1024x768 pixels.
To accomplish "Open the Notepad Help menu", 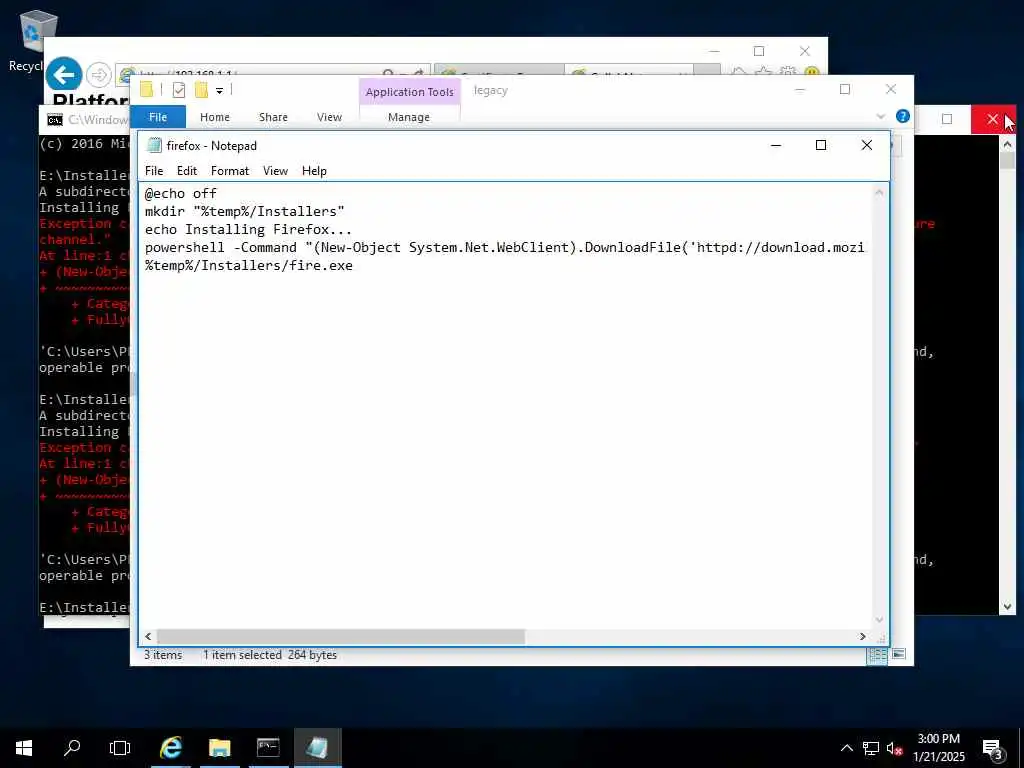I will (314, 170).
